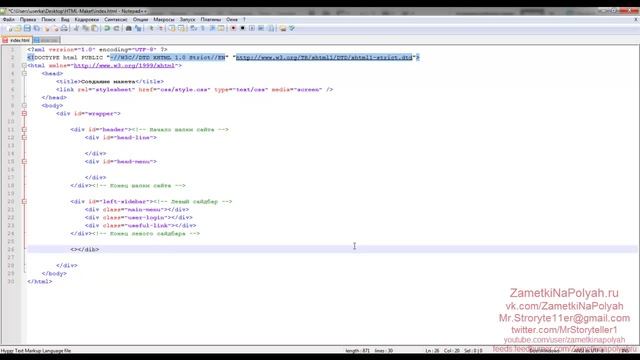This screenshot has height=360, width=640.
Task: Open the Опции menu
Action: pos(140,20)
